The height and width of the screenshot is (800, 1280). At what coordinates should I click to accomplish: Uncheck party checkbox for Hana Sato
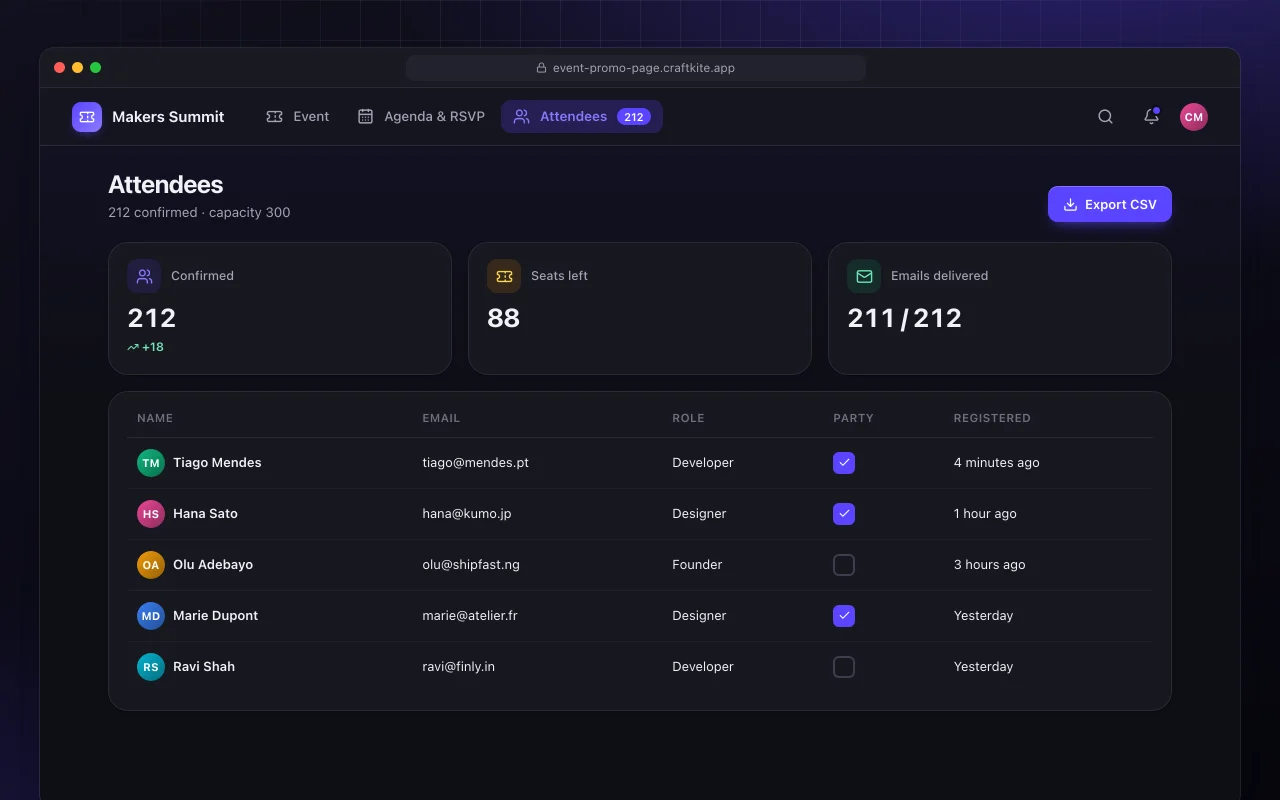tap(844, 514)
